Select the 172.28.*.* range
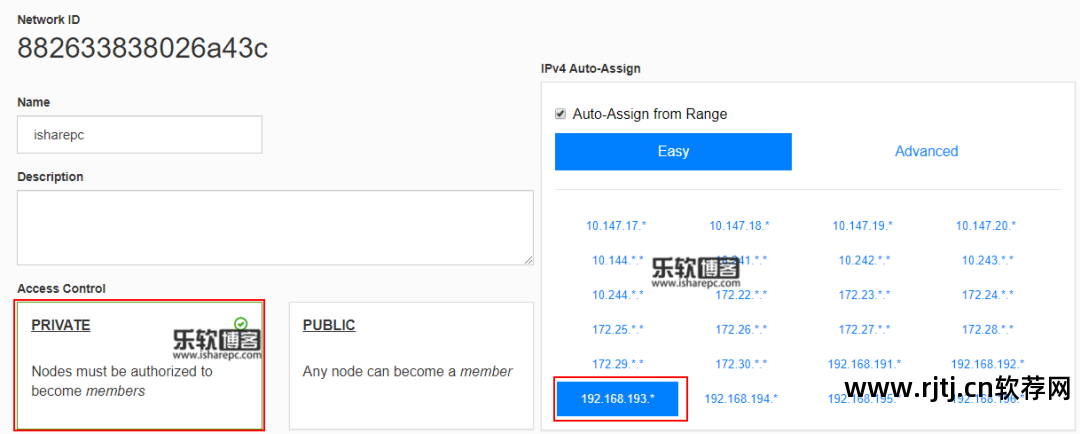Viewport: 1080px width, 434px height. click(x=987, y=330)
